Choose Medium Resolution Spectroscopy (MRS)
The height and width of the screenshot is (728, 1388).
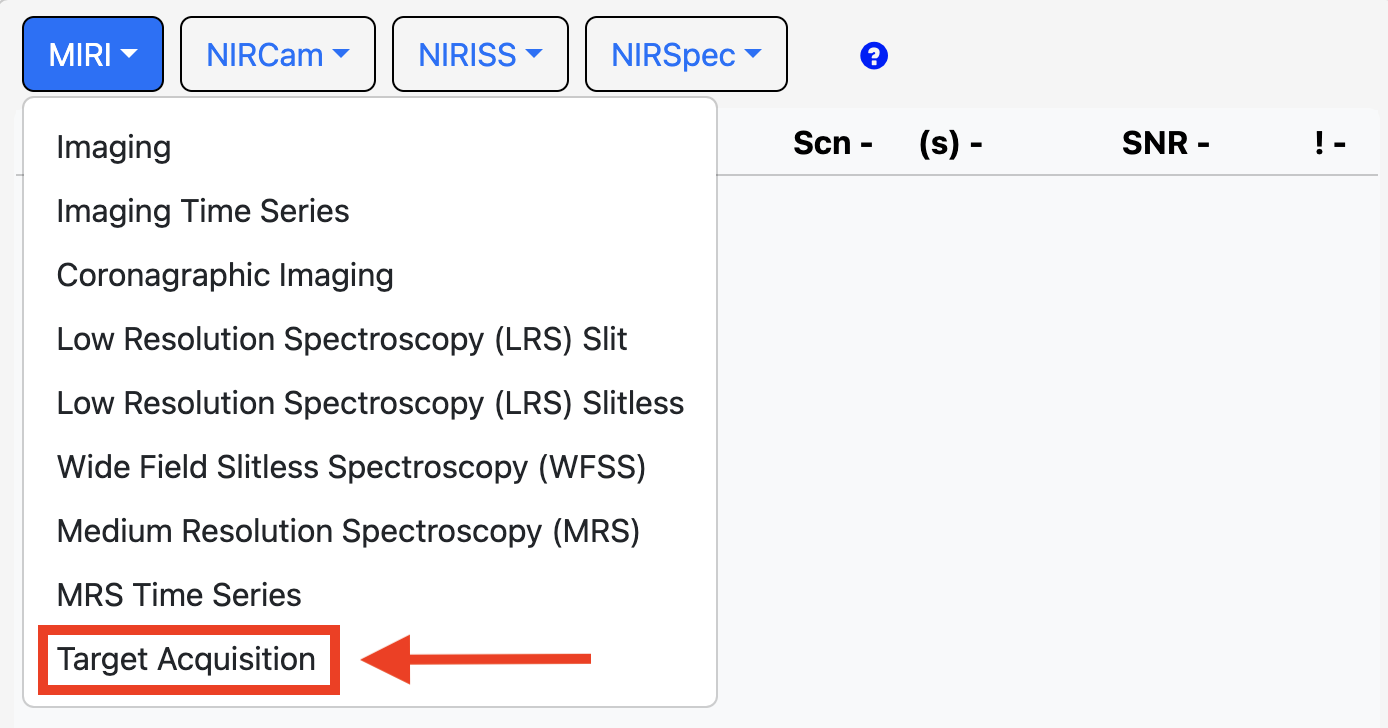[x=348, y=531]
